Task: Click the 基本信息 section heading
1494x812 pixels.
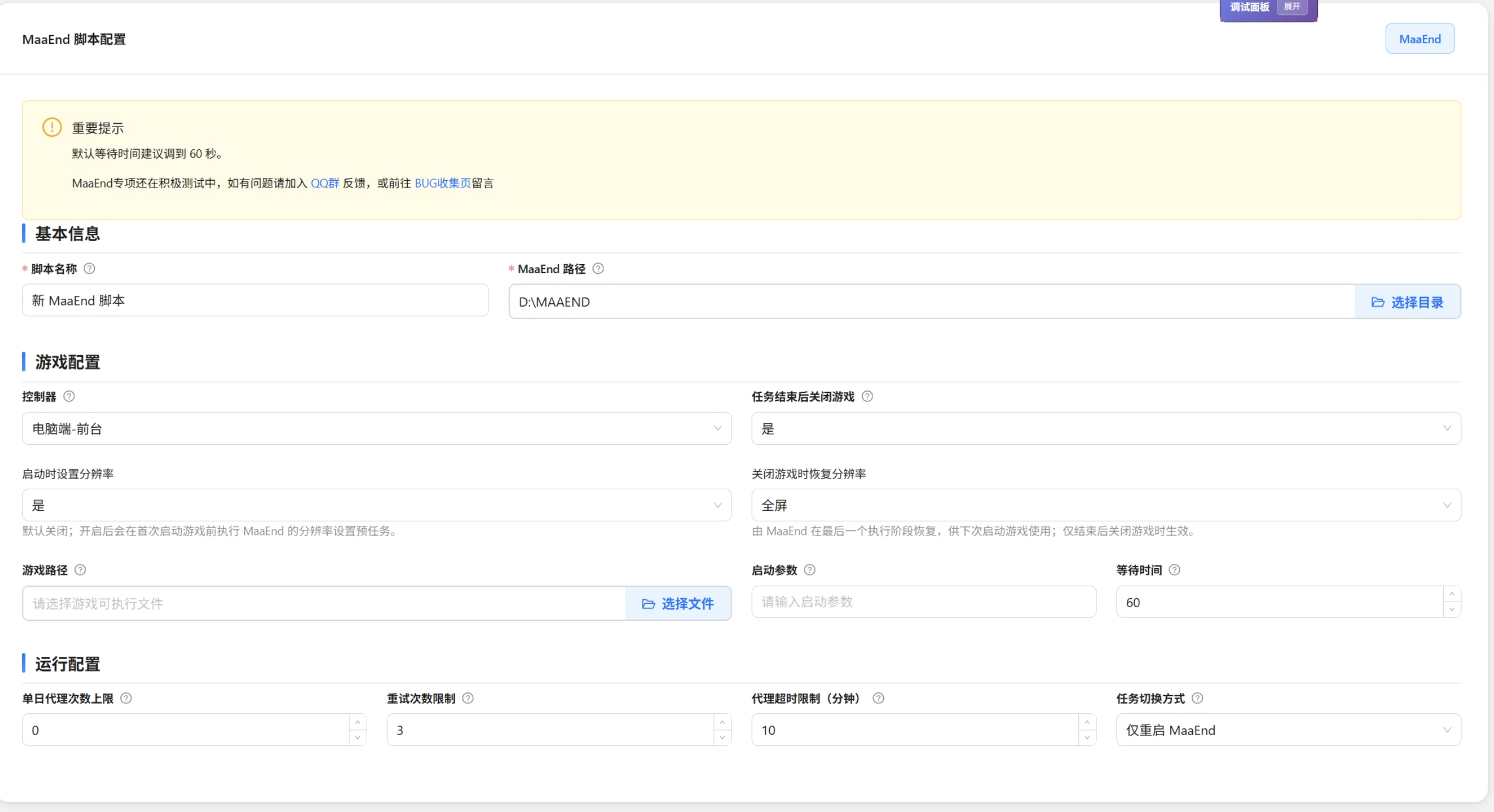Action: tap(67, 234)
